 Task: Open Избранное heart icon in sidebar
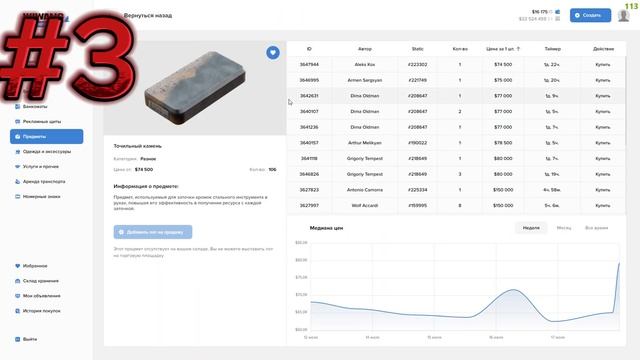point(18,266)
